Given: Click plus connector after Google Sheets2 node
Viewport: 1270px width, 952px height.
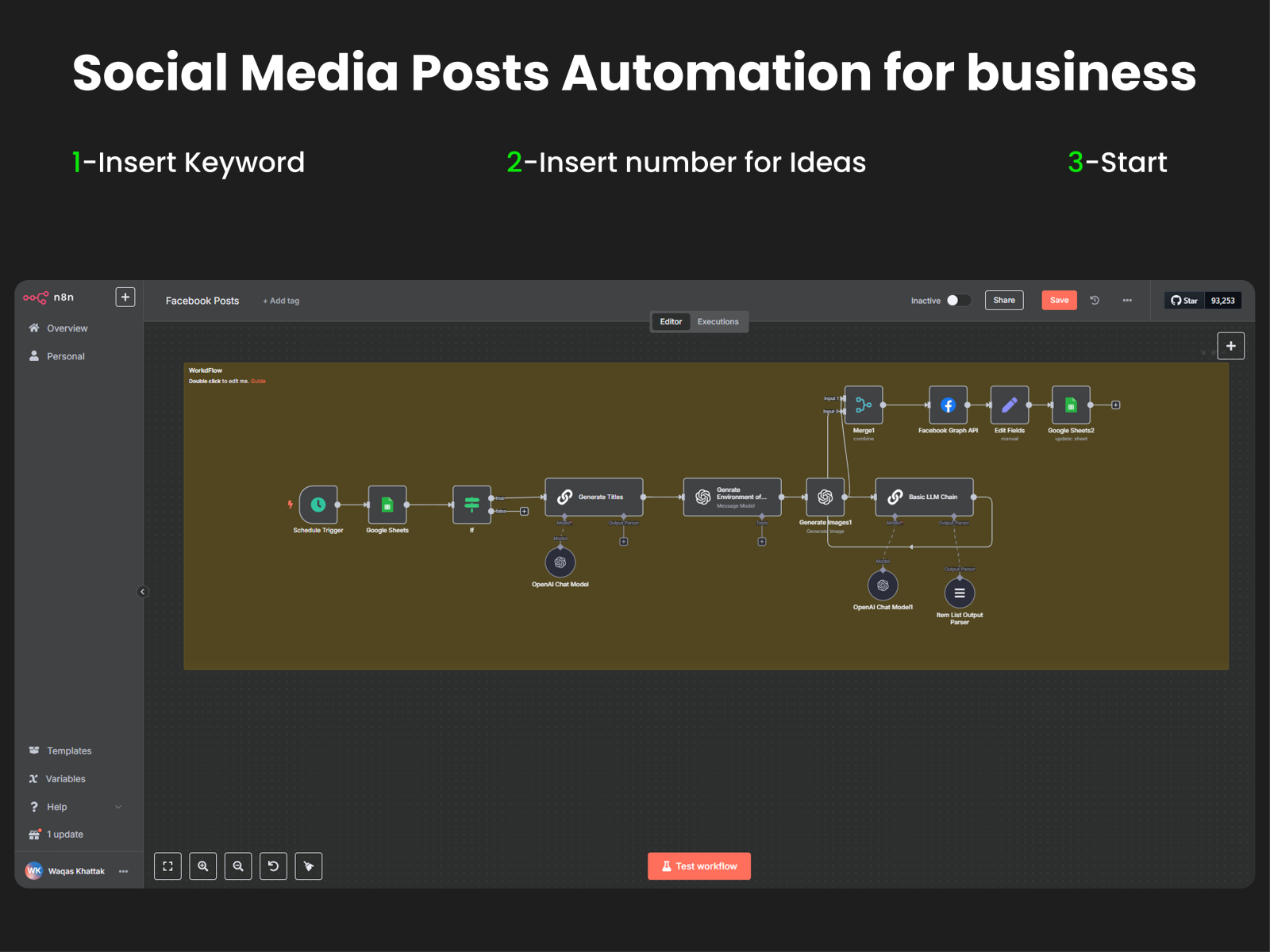Looking at the screenshot, I should [x=1116, y=405].
